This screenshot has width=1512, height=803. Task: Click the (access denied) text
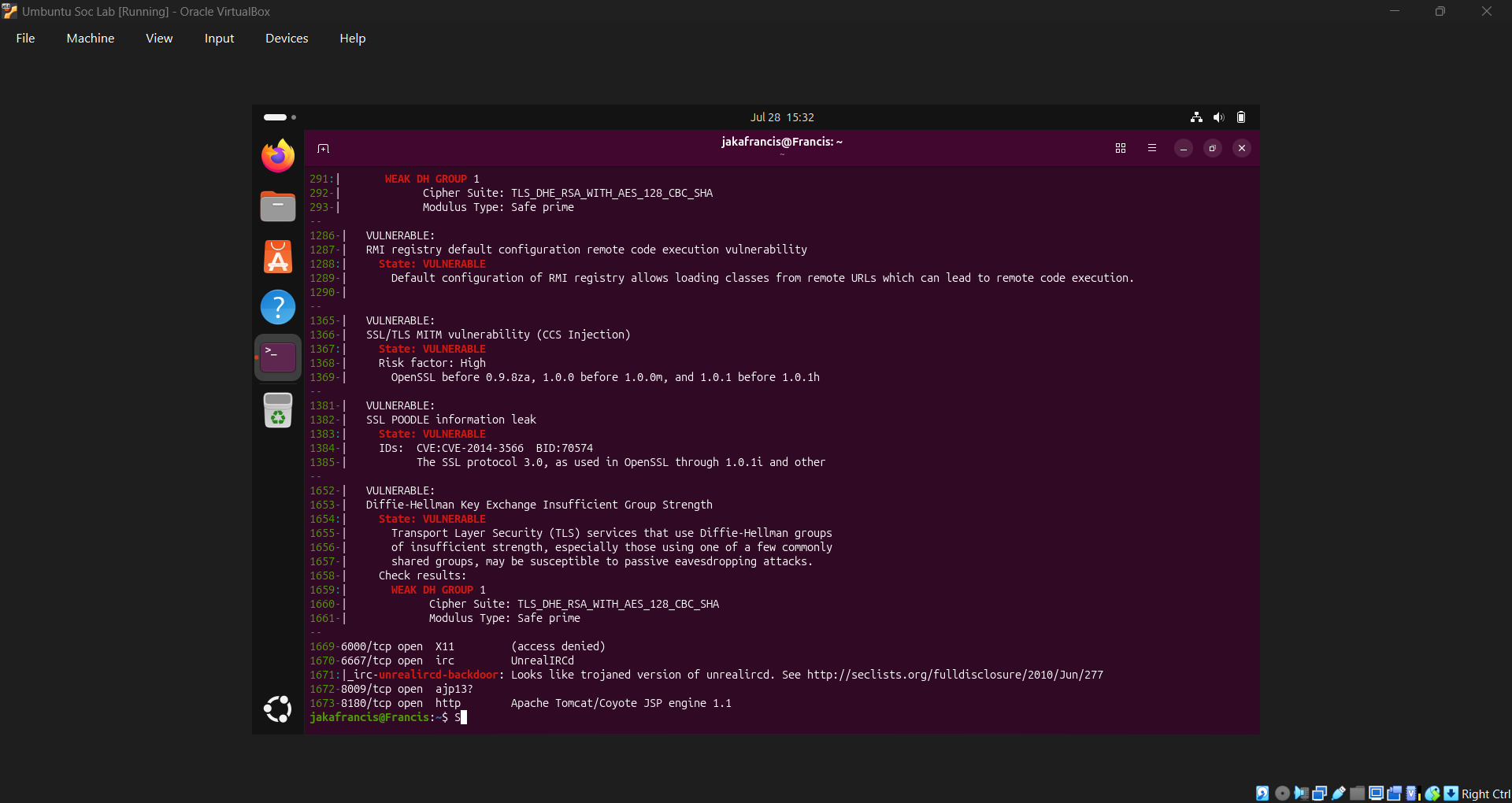pos(558,646)
